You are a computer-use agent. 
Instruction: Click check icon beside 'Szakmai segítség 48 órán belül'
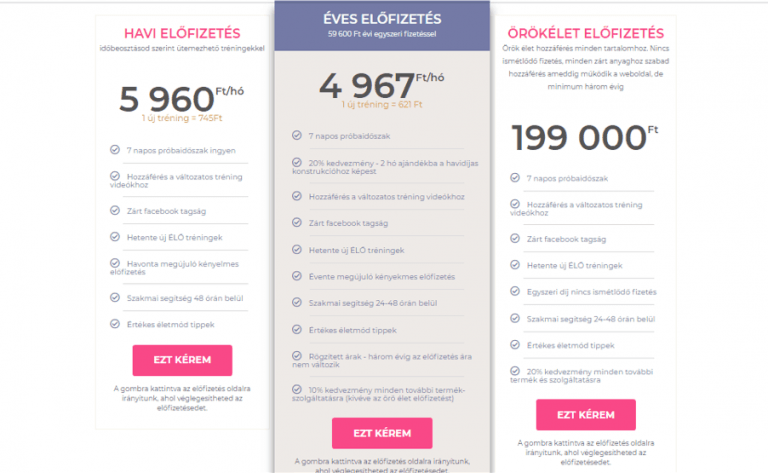pyautogui.click(x=115, y=297)
